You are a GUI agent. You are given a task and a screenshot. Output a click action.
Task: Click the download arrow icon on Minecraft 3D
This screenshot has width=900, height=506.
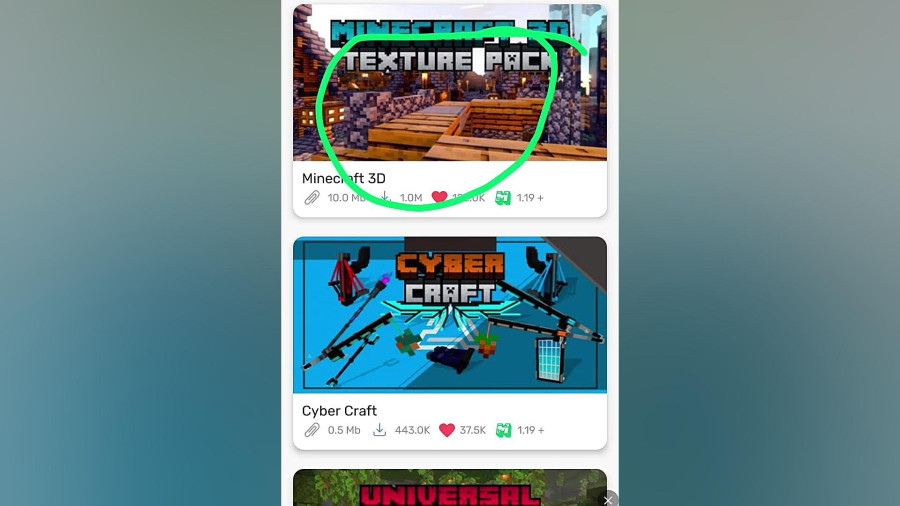tap(385, 197)
